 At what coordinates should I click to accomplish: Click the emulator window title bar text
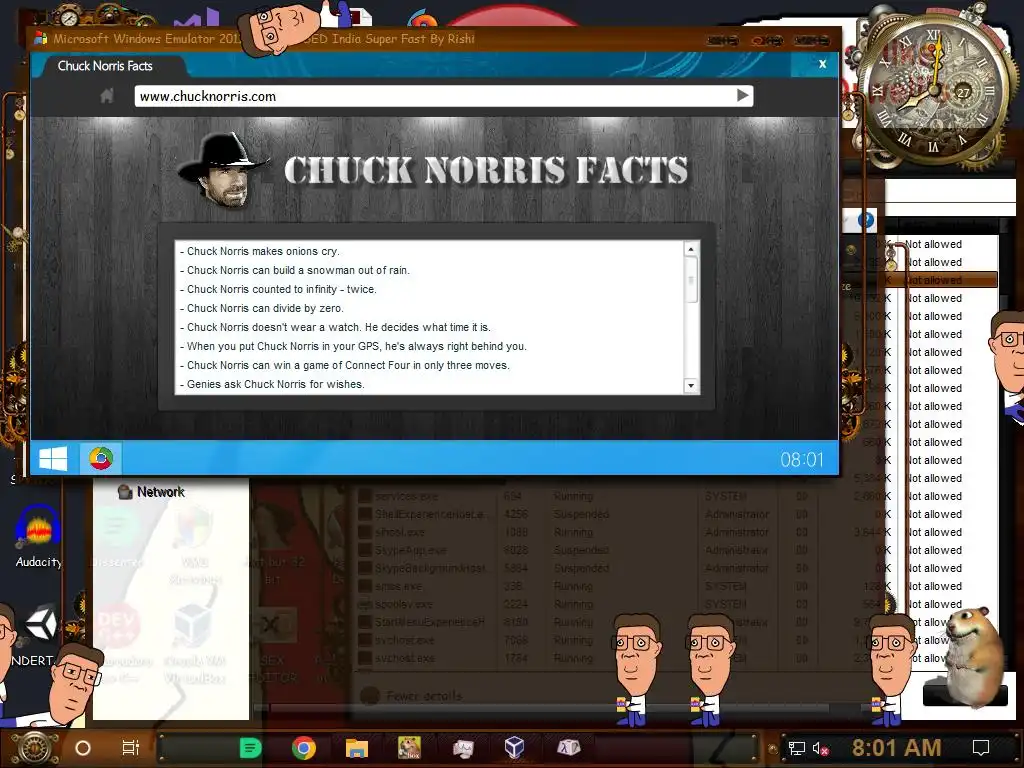[x=264, y=39]
